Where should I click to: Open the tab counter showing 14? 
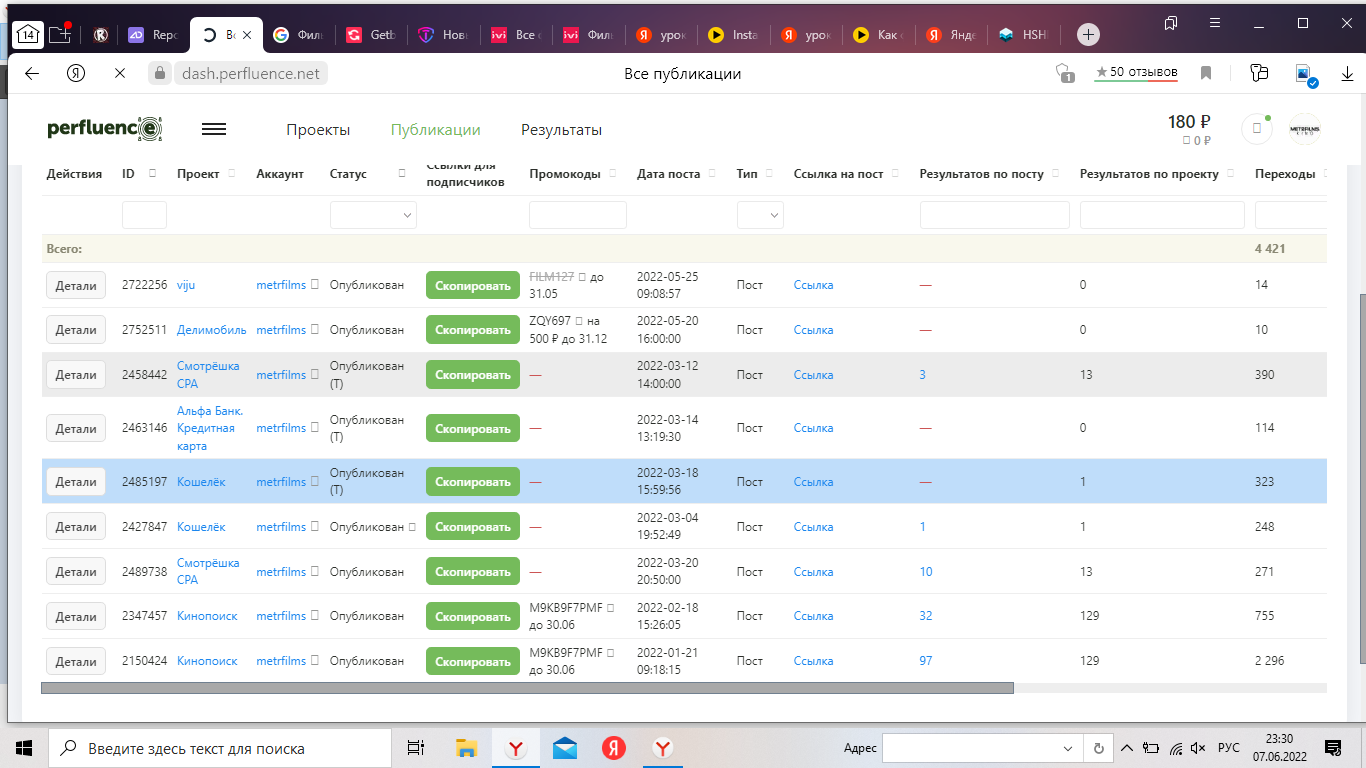pos(28,34)
